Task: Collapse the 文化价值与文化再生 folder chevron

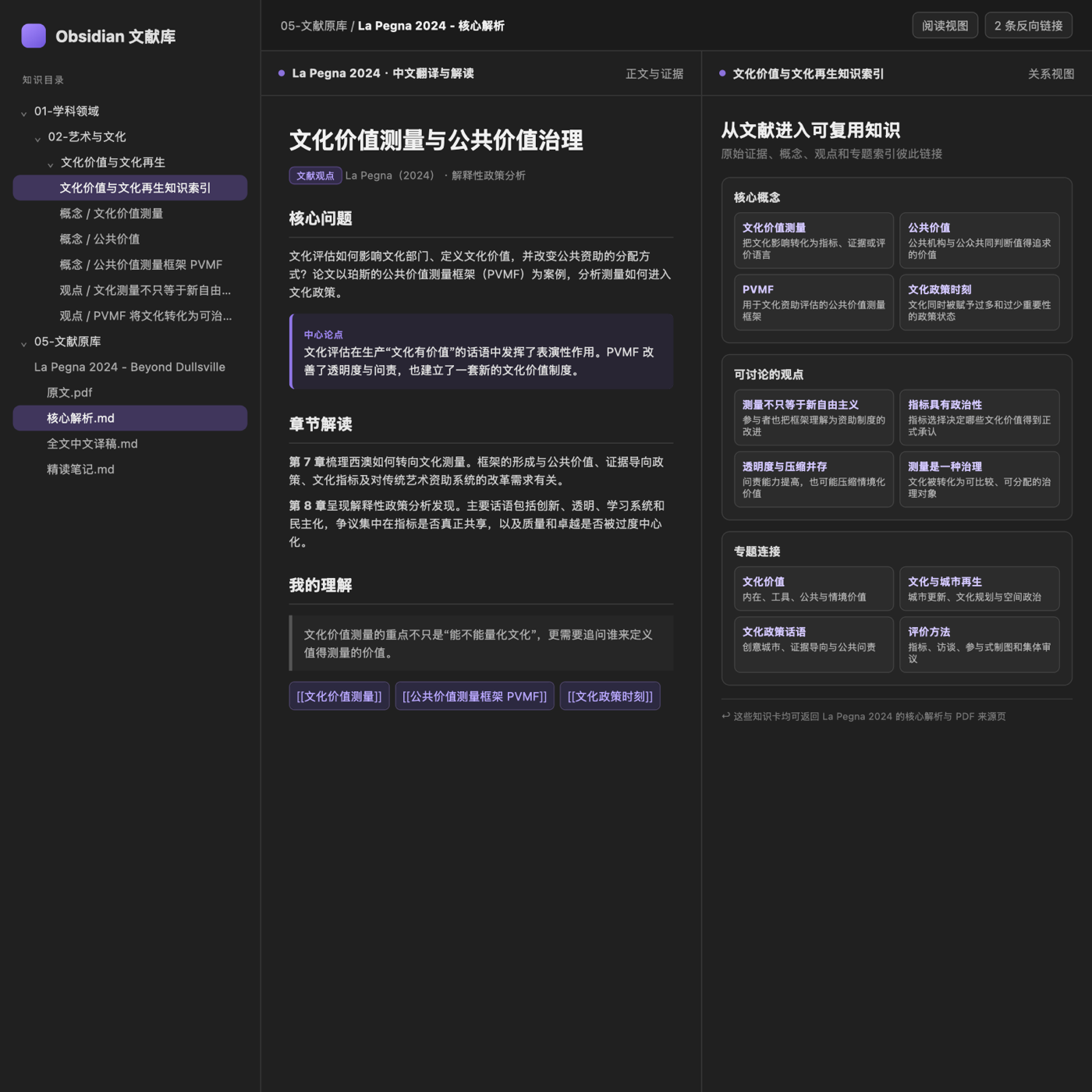Action: pyautogui.click(x=51, y=164)
